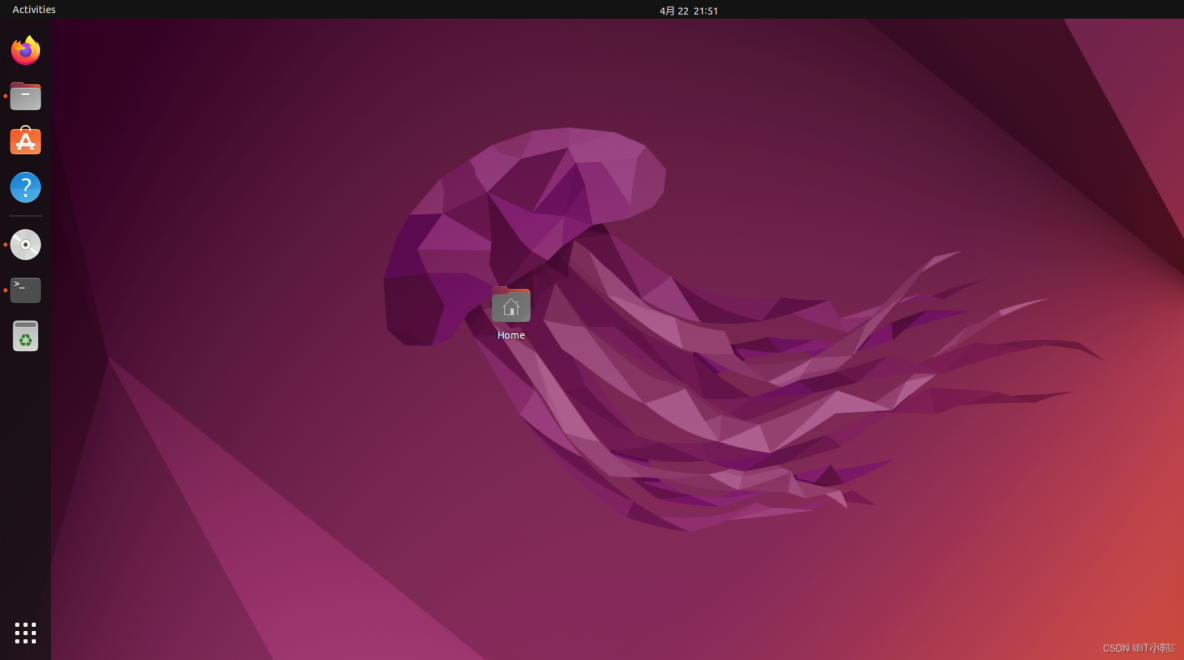This screenshot has width=1184, height=660.
Task: Open the Terminal from the dock
Action: [25, 290]
